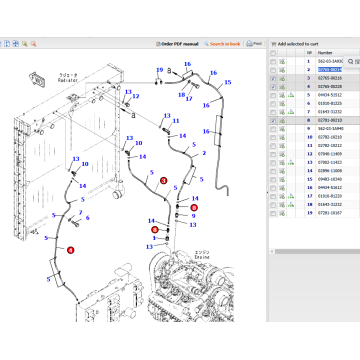This screenshot has height=360, width=360.
Task: Click horizontal scrollbar in parts panel
Action: (x=318, y=251)
